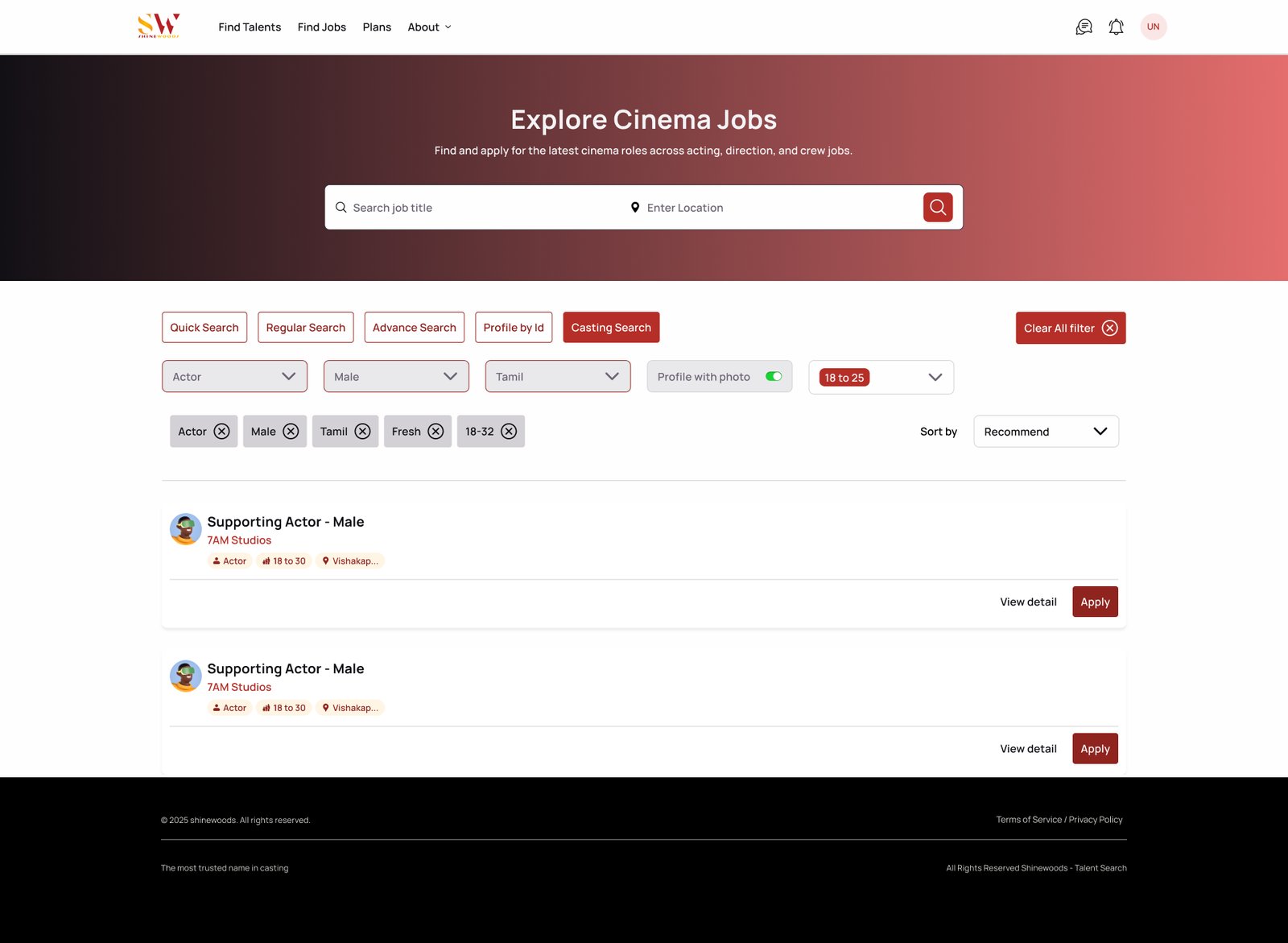This screenshot has height=943, width=1288.
Task: Click the second card's Supporting Actor - Male title
Action: tap(286, 668)
